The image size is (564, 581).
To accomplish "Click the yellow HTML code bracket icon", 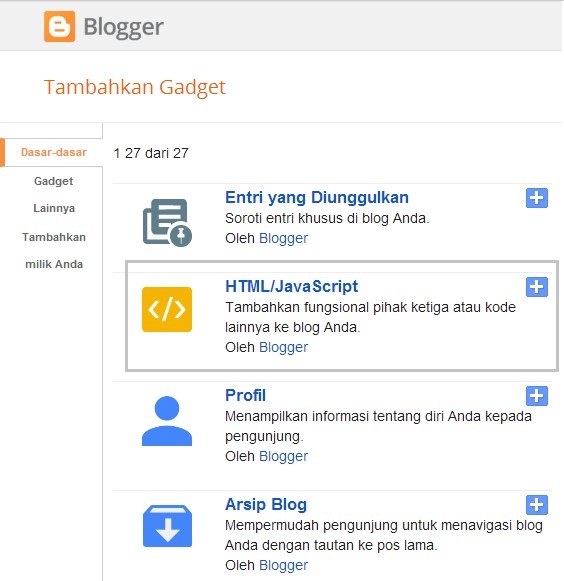I will [x=167, y=309].
